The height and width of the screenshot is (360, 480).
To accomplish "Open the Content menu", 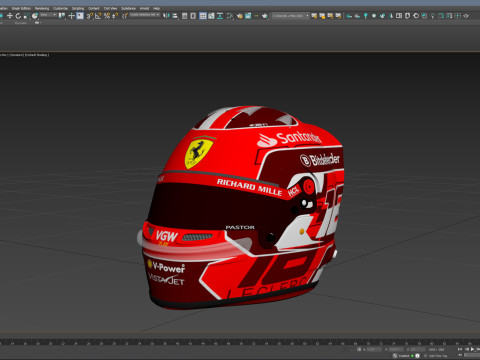I will point(94,8).
